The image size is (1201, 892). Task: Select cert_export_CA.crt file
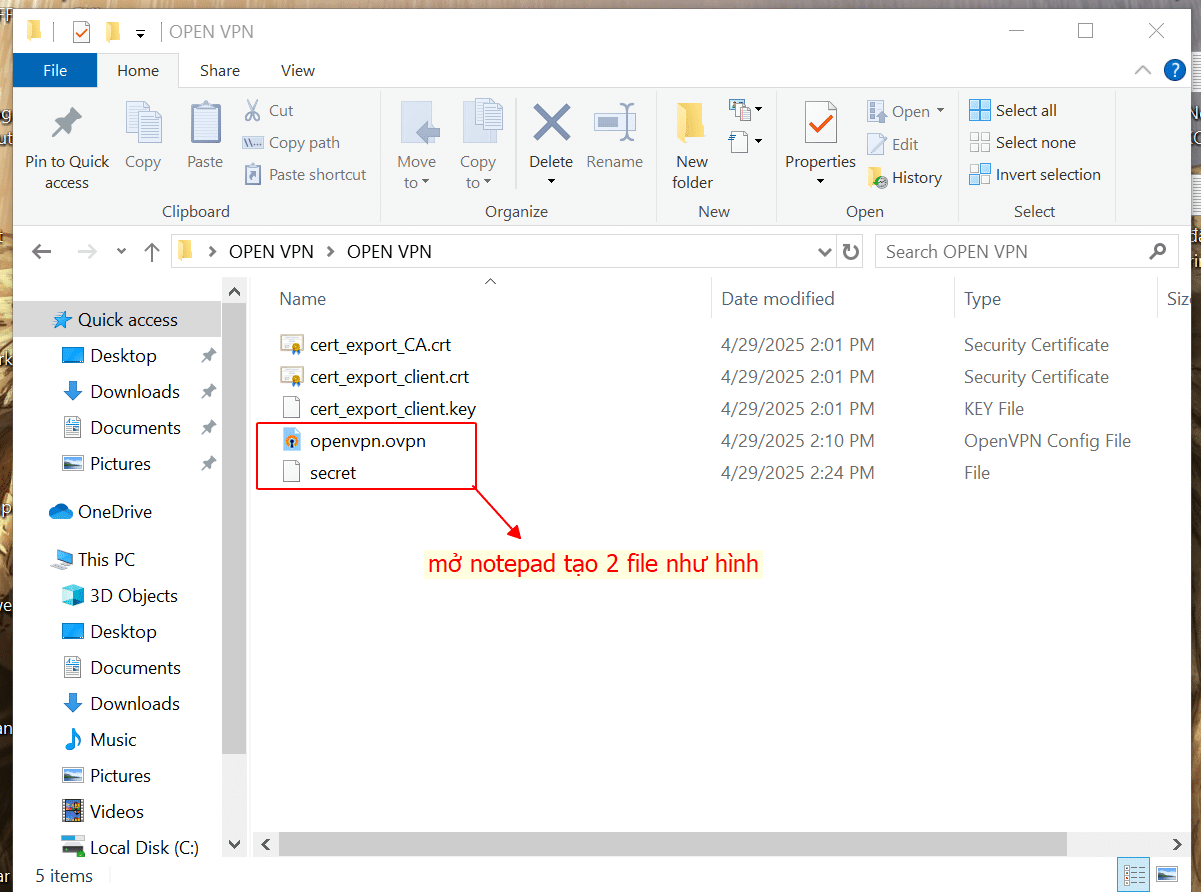click(x=380, y=345)
